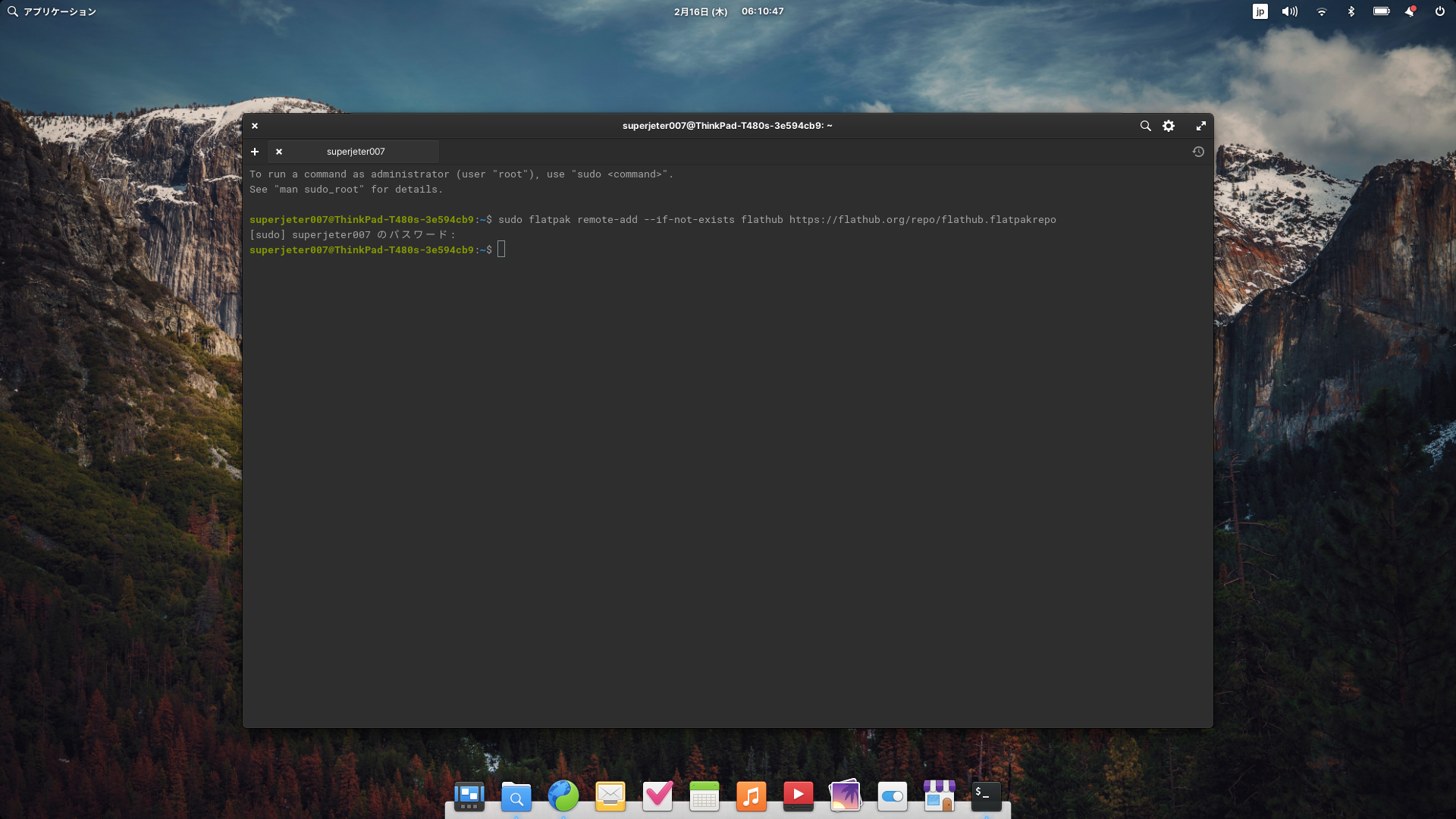The width and height of the screenshot is (1456, 819).
Task: Open the closed tabs history
Action: click(x=1198, y=152)
